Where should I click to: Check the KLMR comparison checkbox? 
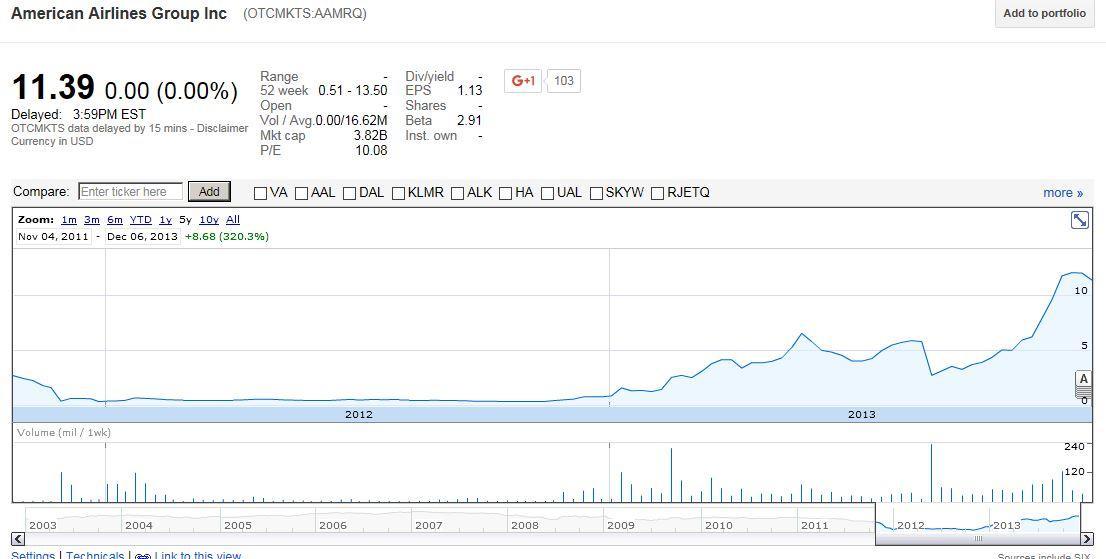[x=398, y=193]
